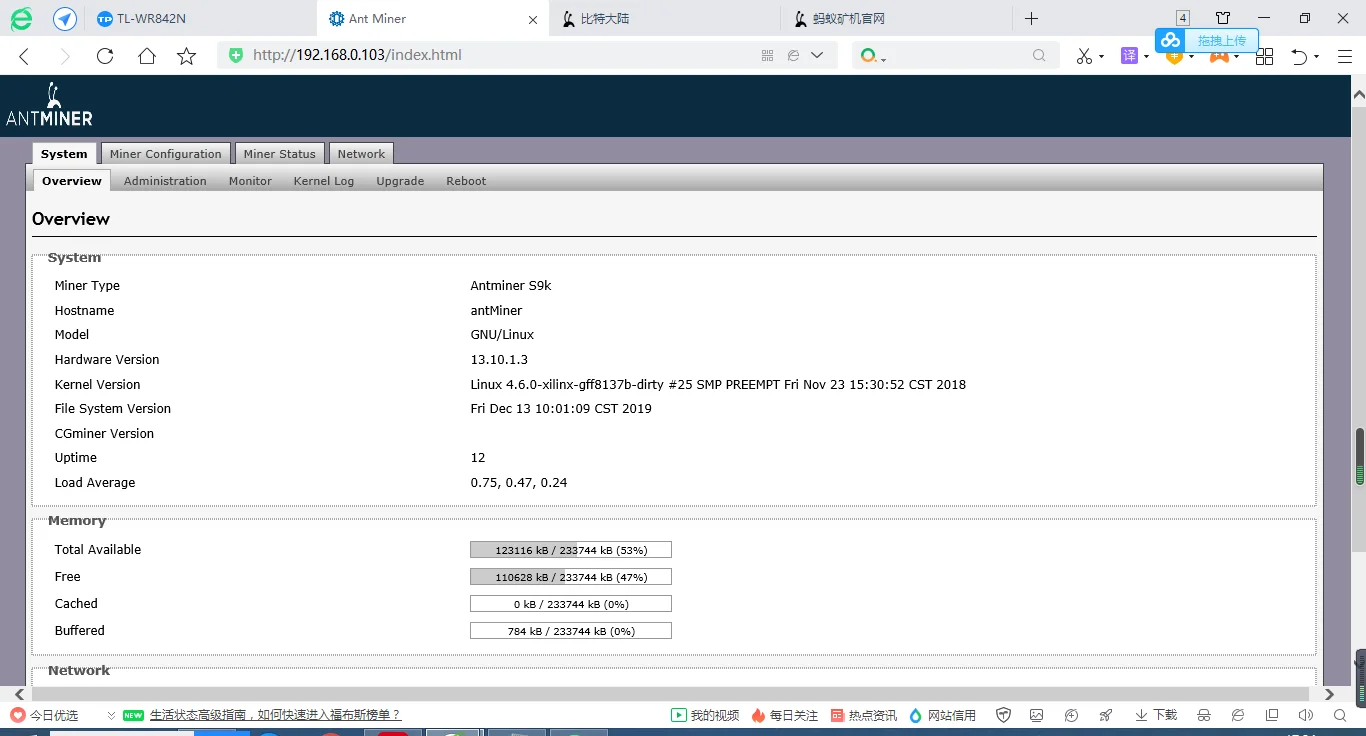Show the page QR code icon
The width and height of the screenshot is (1366, 736).
tap(768, 56)
